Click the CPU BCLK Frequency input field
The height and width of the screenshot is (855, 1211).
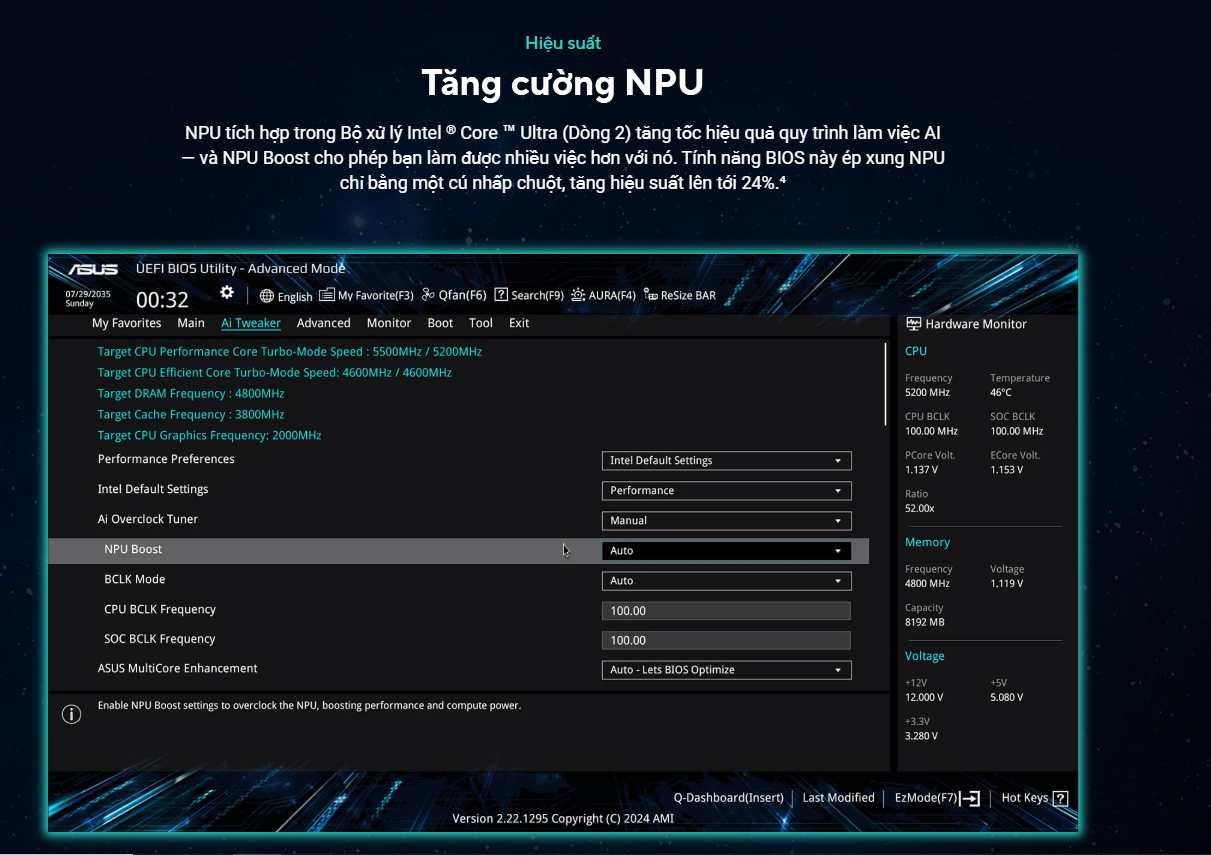coord(727,611)
